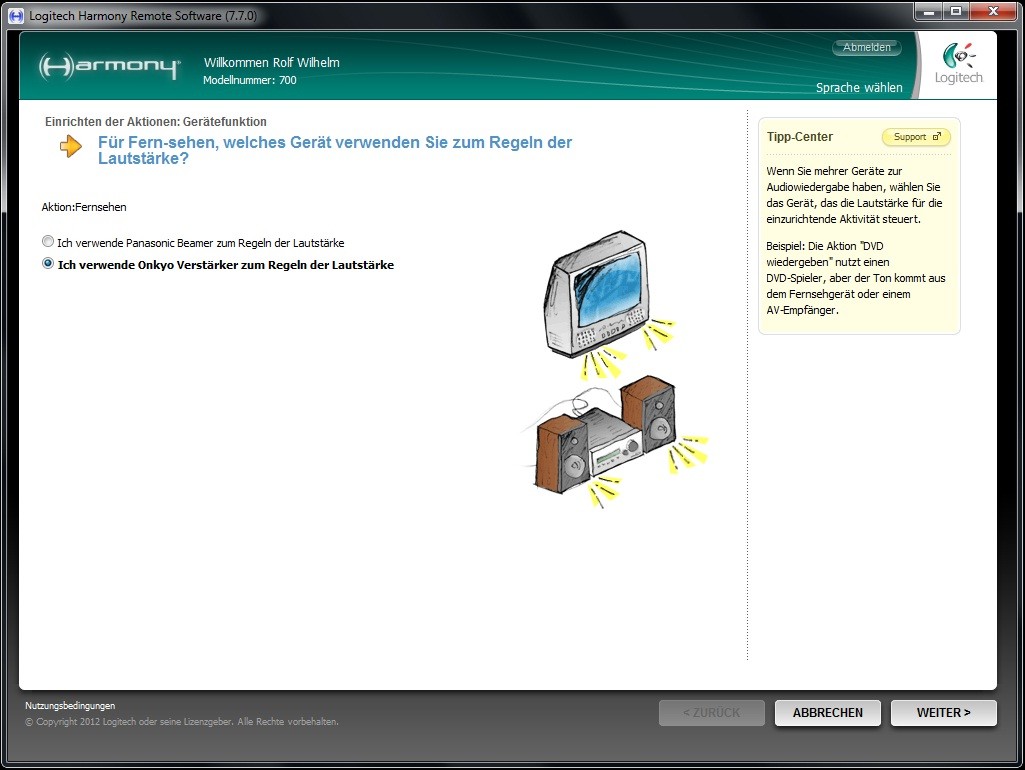Maximize the Harmony Remote Software window
The width and height of the screenshot is (1025, 770).
point(956,12)
